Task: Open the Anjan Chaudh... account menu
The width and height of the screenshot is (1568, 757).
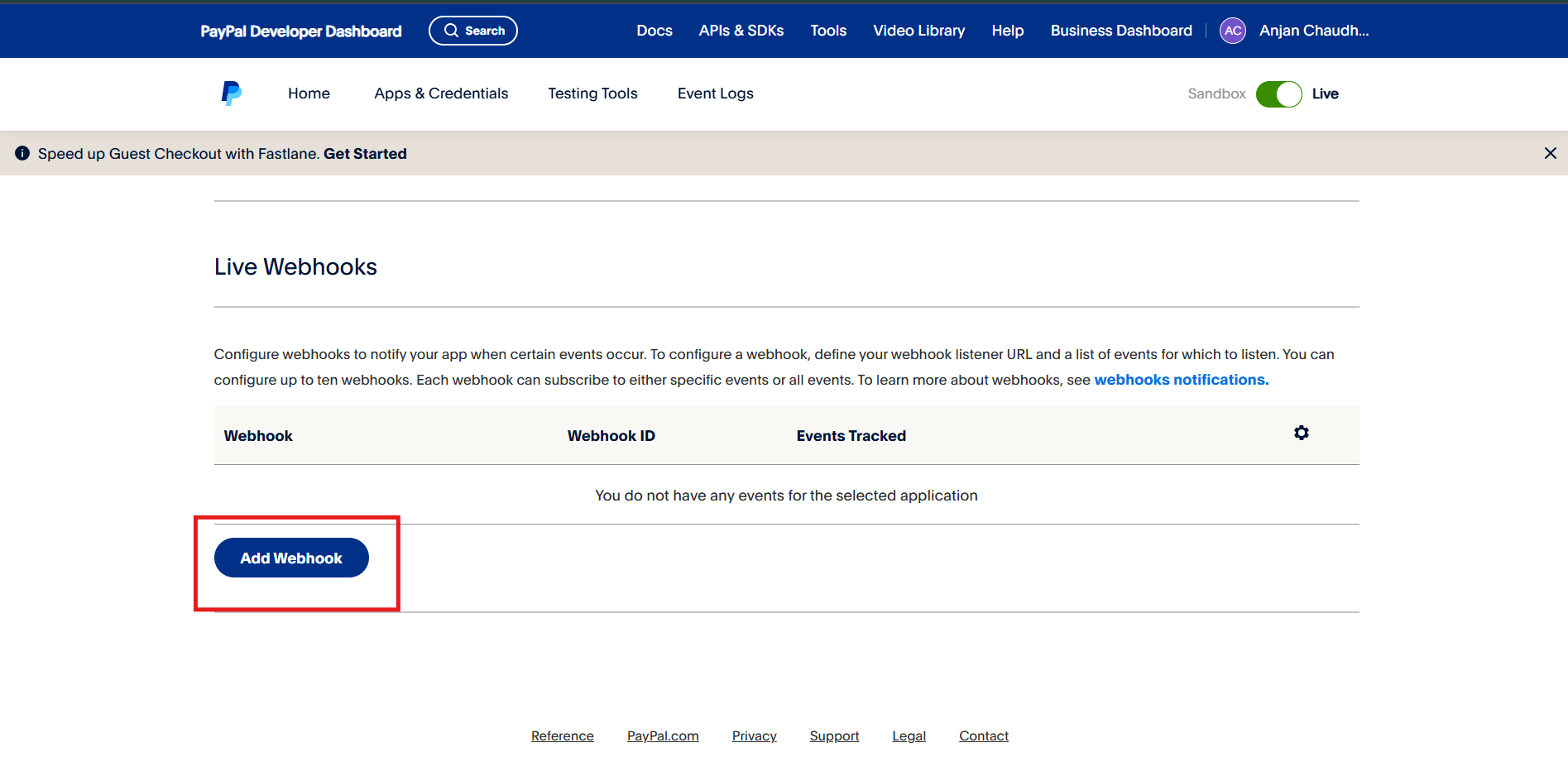Action: click(x=1313, y=31)
